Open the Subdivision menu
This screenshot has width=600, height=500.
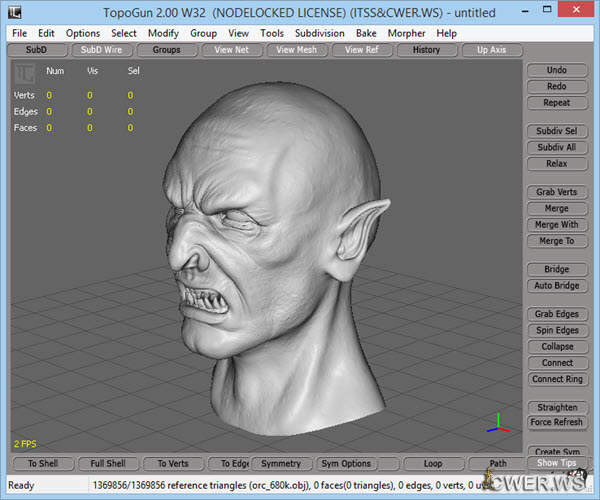tap(319, 33)
